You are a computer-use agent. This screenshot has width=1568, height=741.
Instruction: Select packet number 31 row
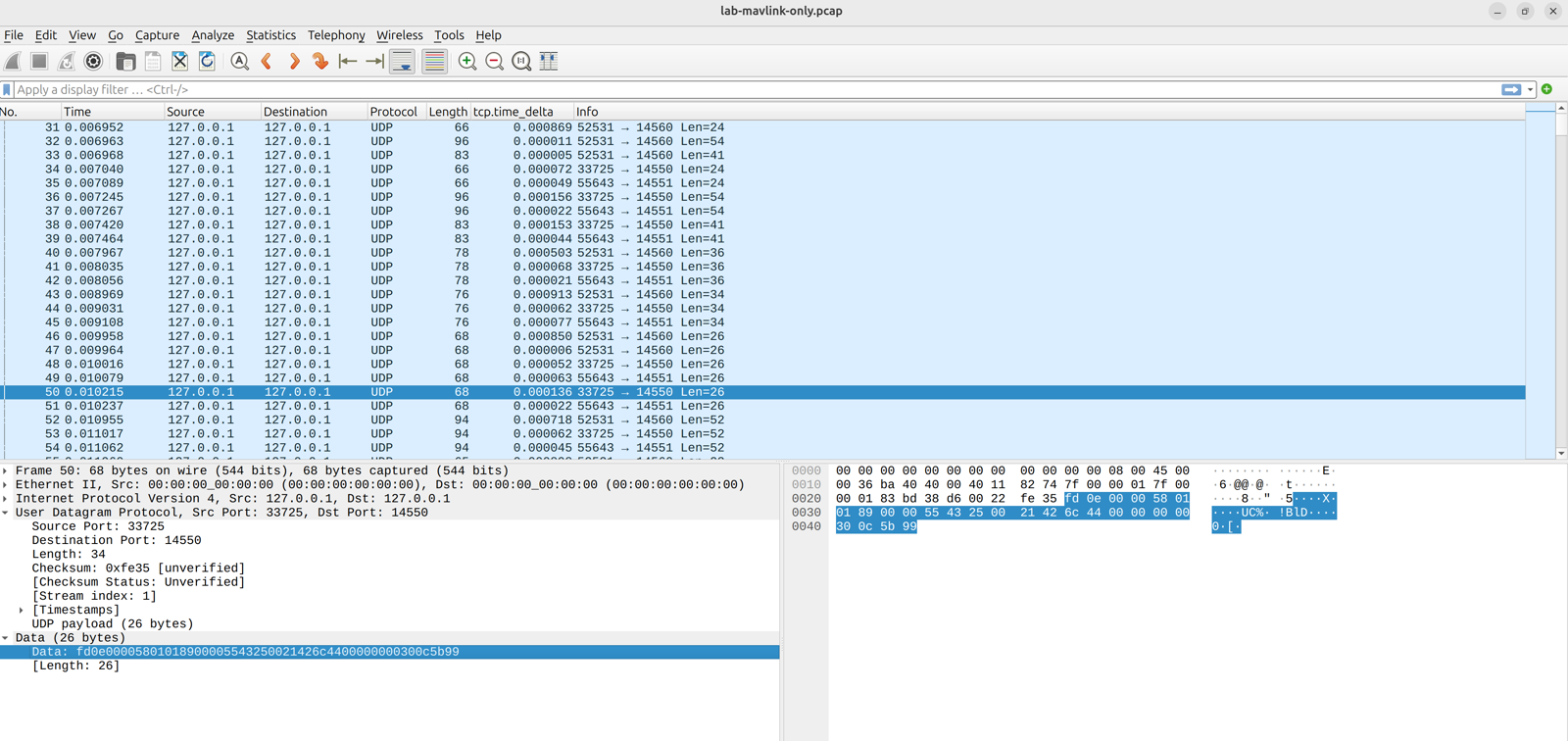762,127
